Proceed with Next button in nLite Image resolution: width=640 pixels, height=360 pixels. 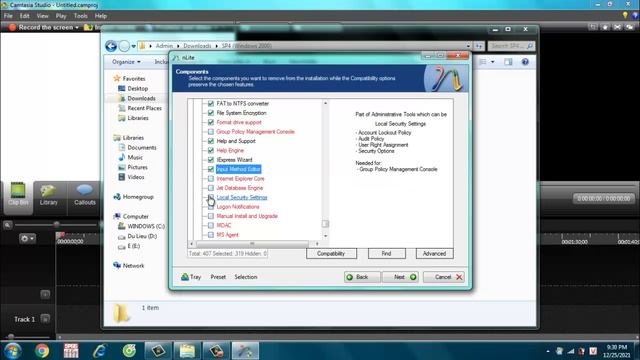tap(400, 277)
